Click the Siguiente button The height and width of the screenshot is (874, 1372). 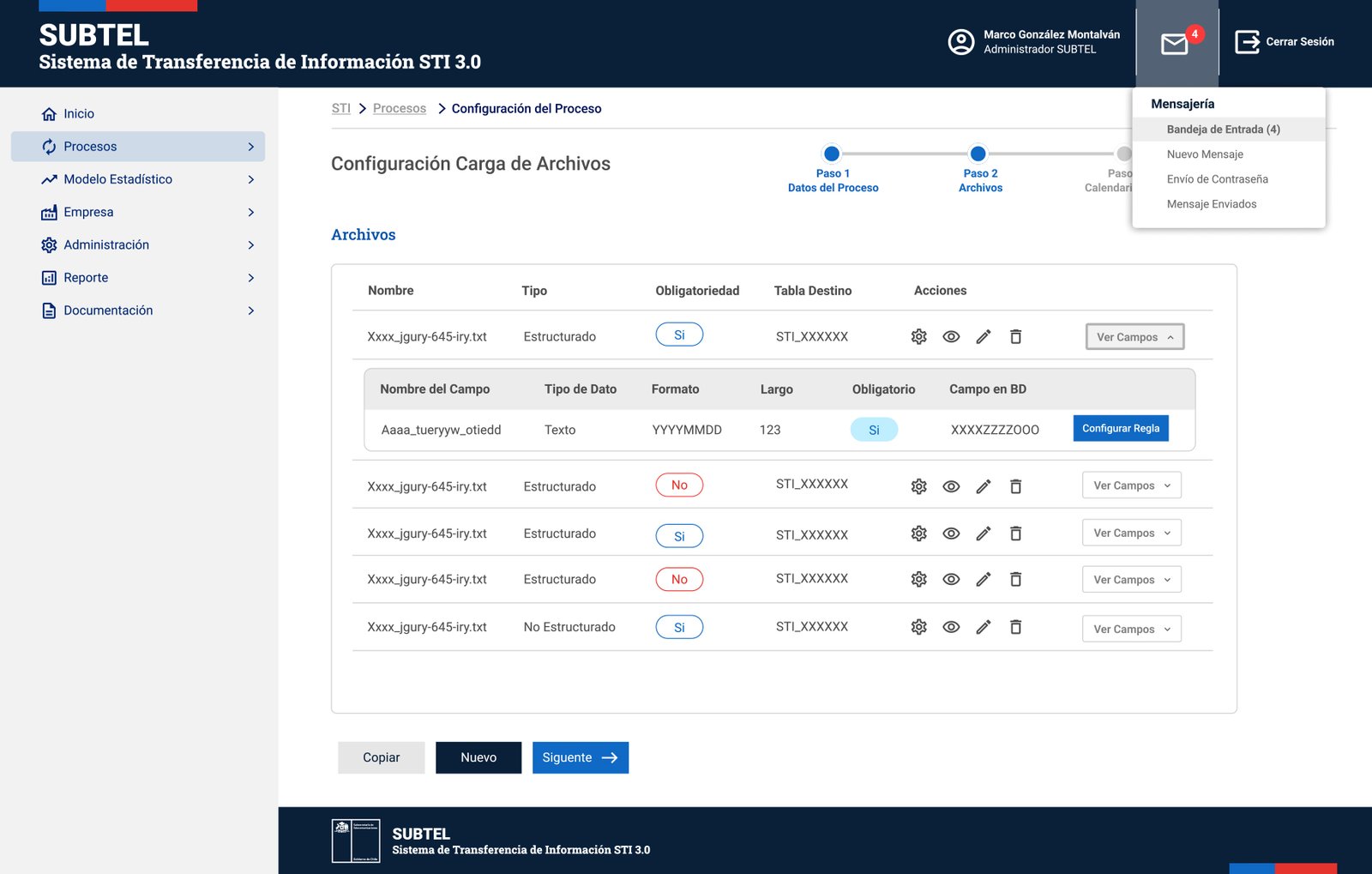coord(581,757)
